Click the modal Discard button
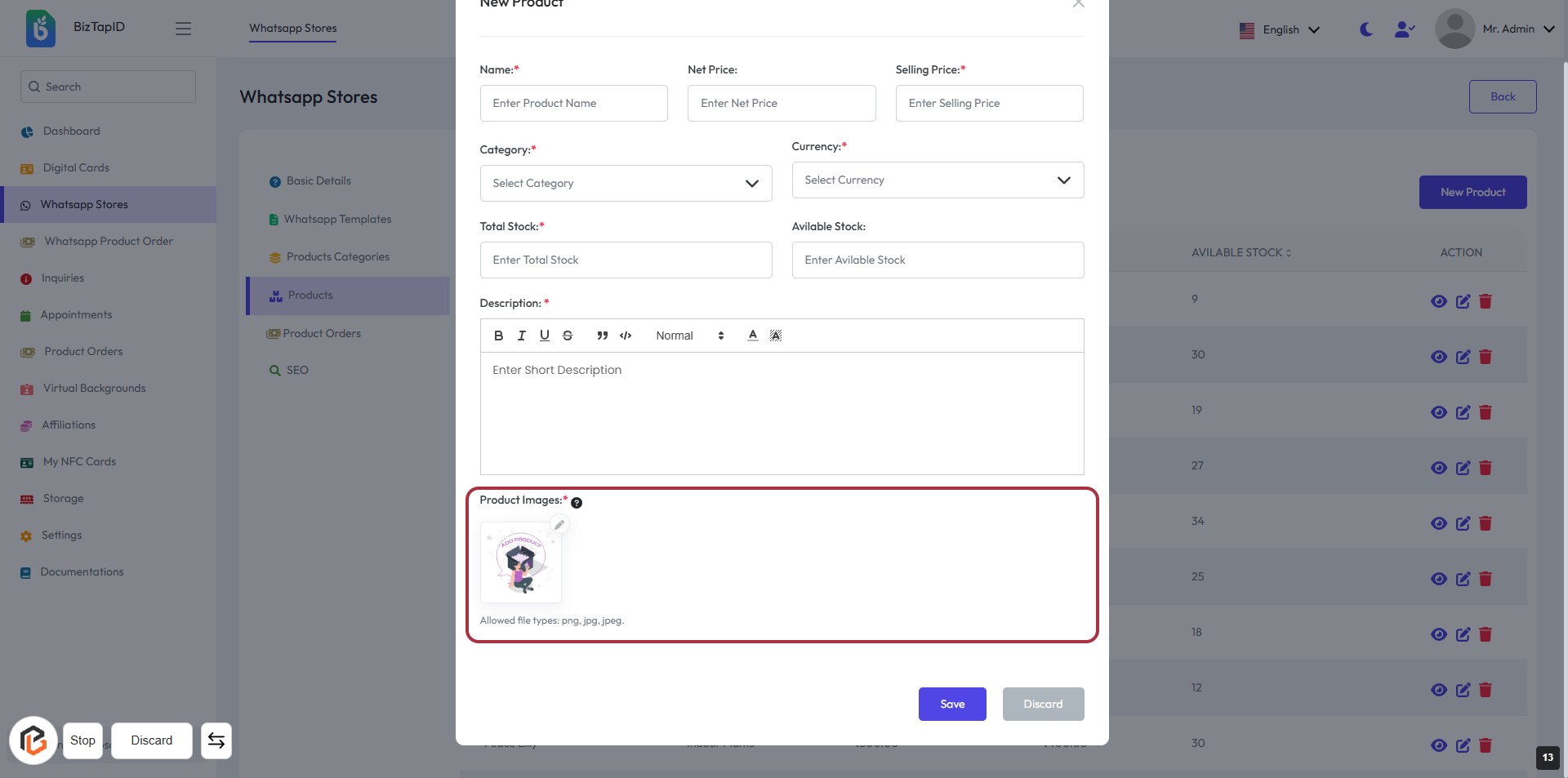Image resolution: width=1568 pixels, height=778 pixels. 1043,704
